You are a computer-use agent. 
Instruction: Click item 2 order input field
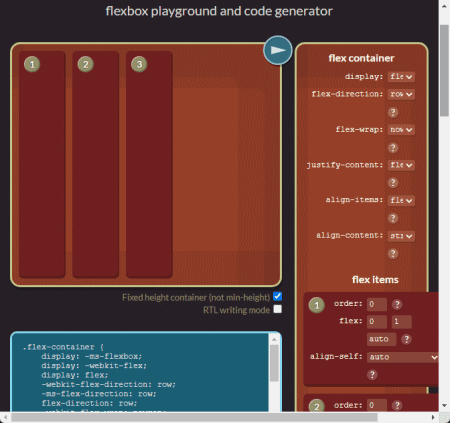[x=377, y=405]
